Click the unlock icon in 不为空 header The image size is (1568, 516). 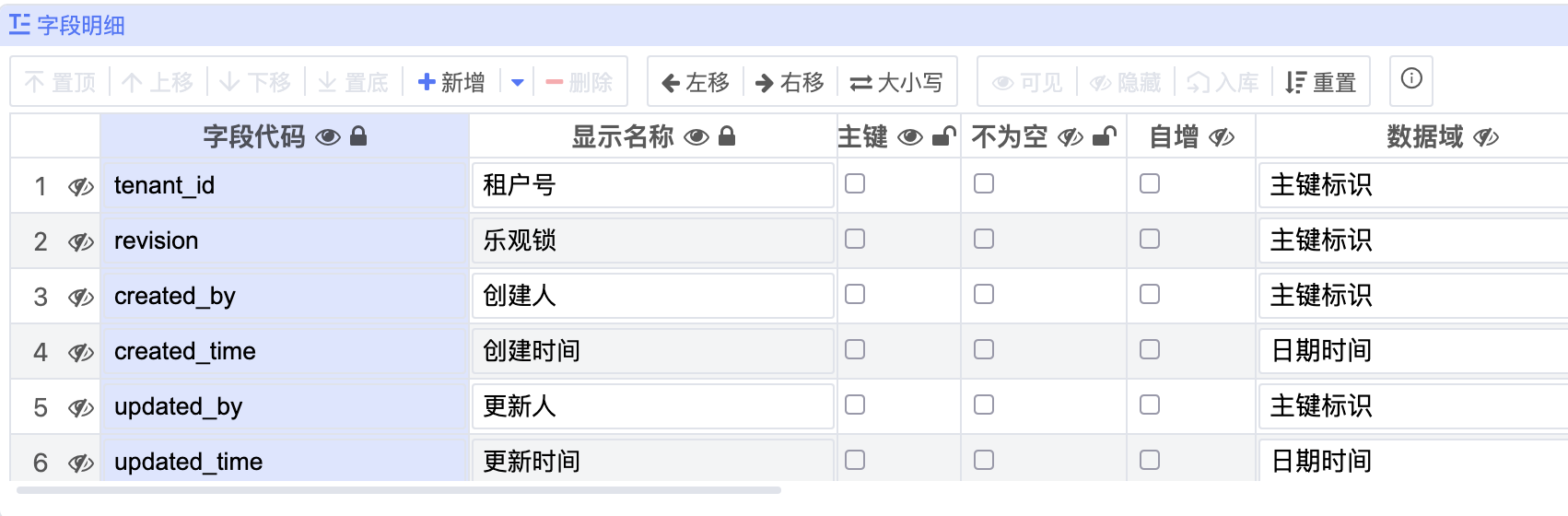click(1104, 137)
